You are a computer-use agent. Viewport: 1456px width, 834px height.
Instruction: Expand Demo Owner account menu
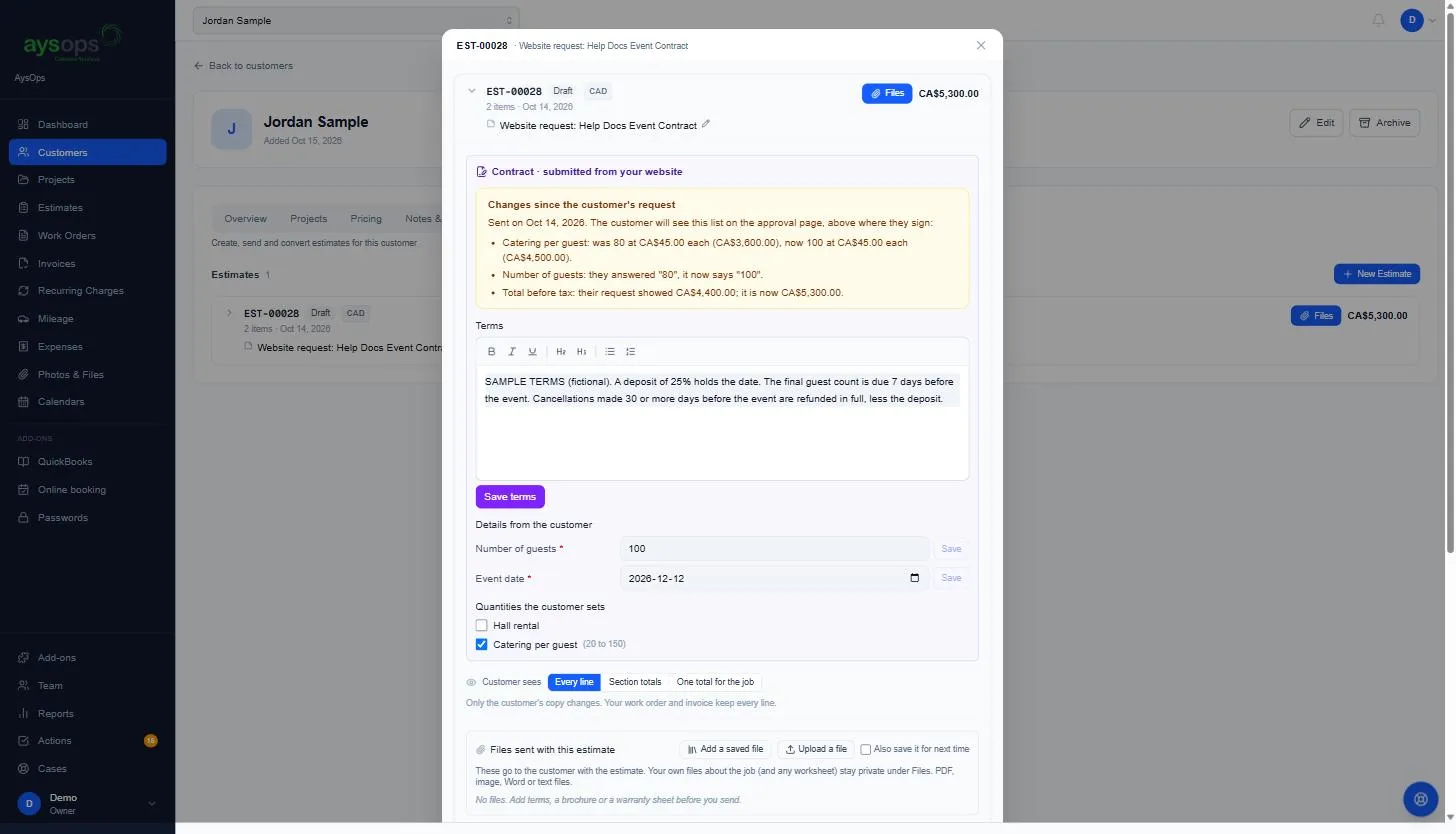point(87,803)
